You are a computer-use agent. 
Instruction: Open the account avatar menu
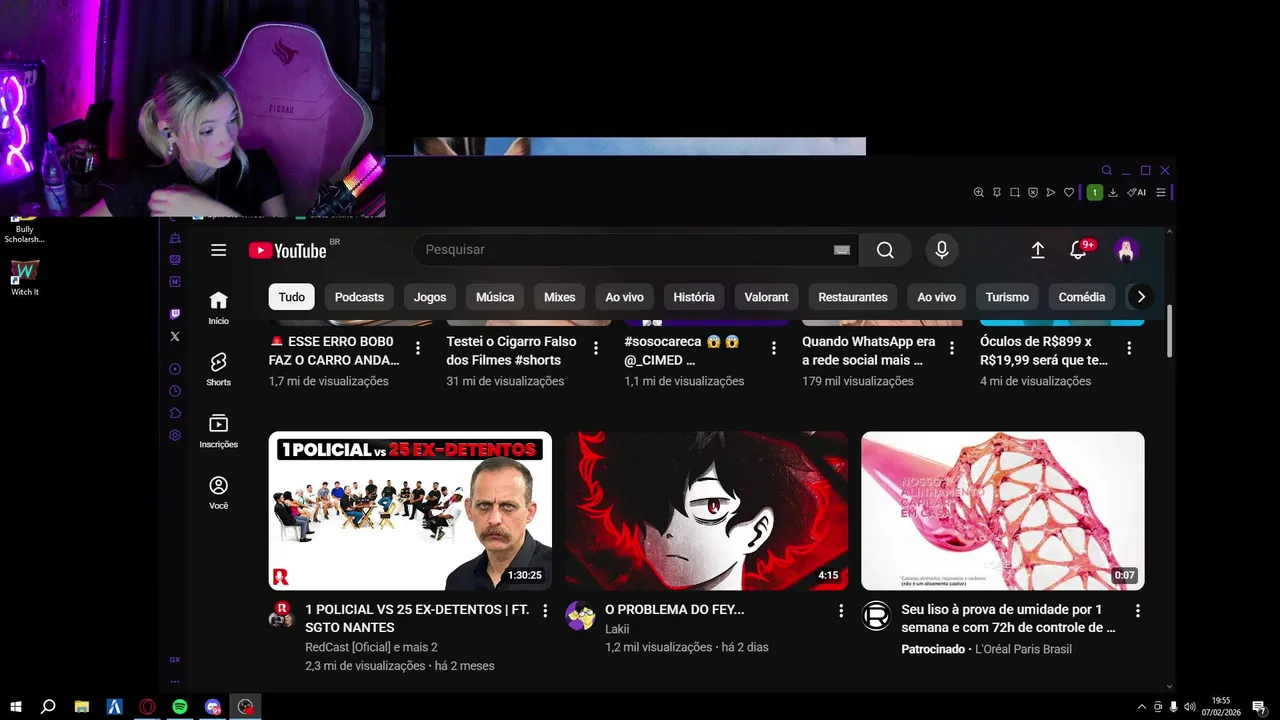pyautogui.click(x=1127, y=250)
